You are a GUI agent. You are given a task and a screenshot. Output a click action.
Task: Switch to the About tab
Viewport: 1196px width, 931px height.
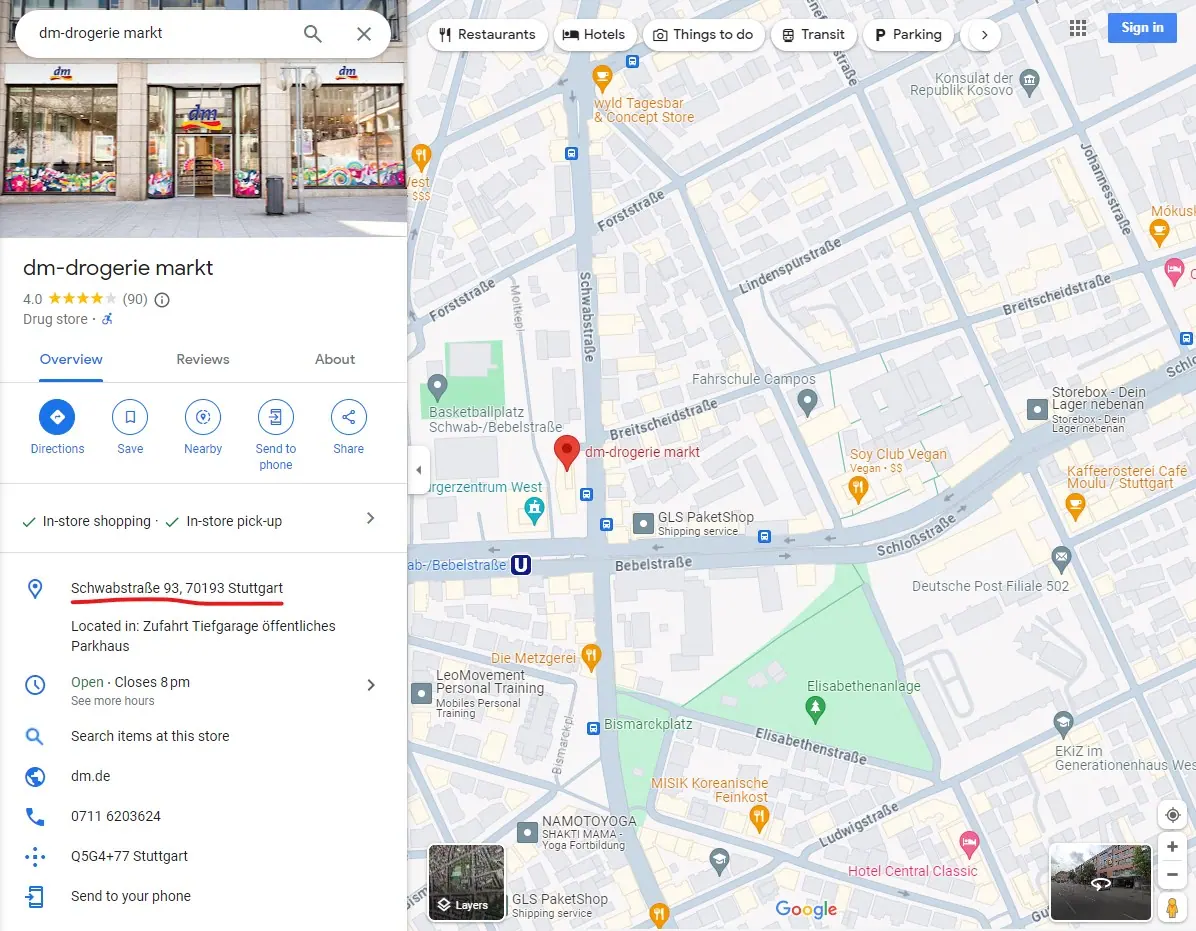click(335, 359)
